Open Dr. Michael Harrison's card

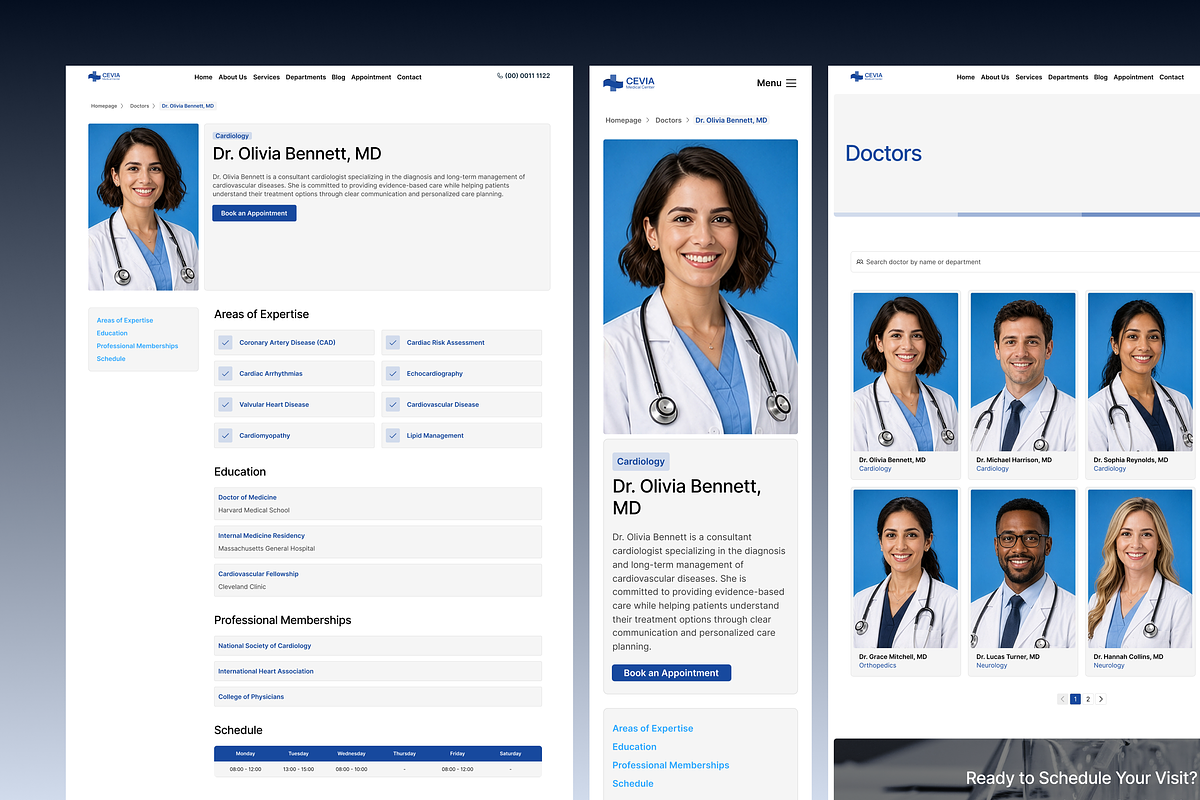pyautogui.click(x=1023, y=385)
